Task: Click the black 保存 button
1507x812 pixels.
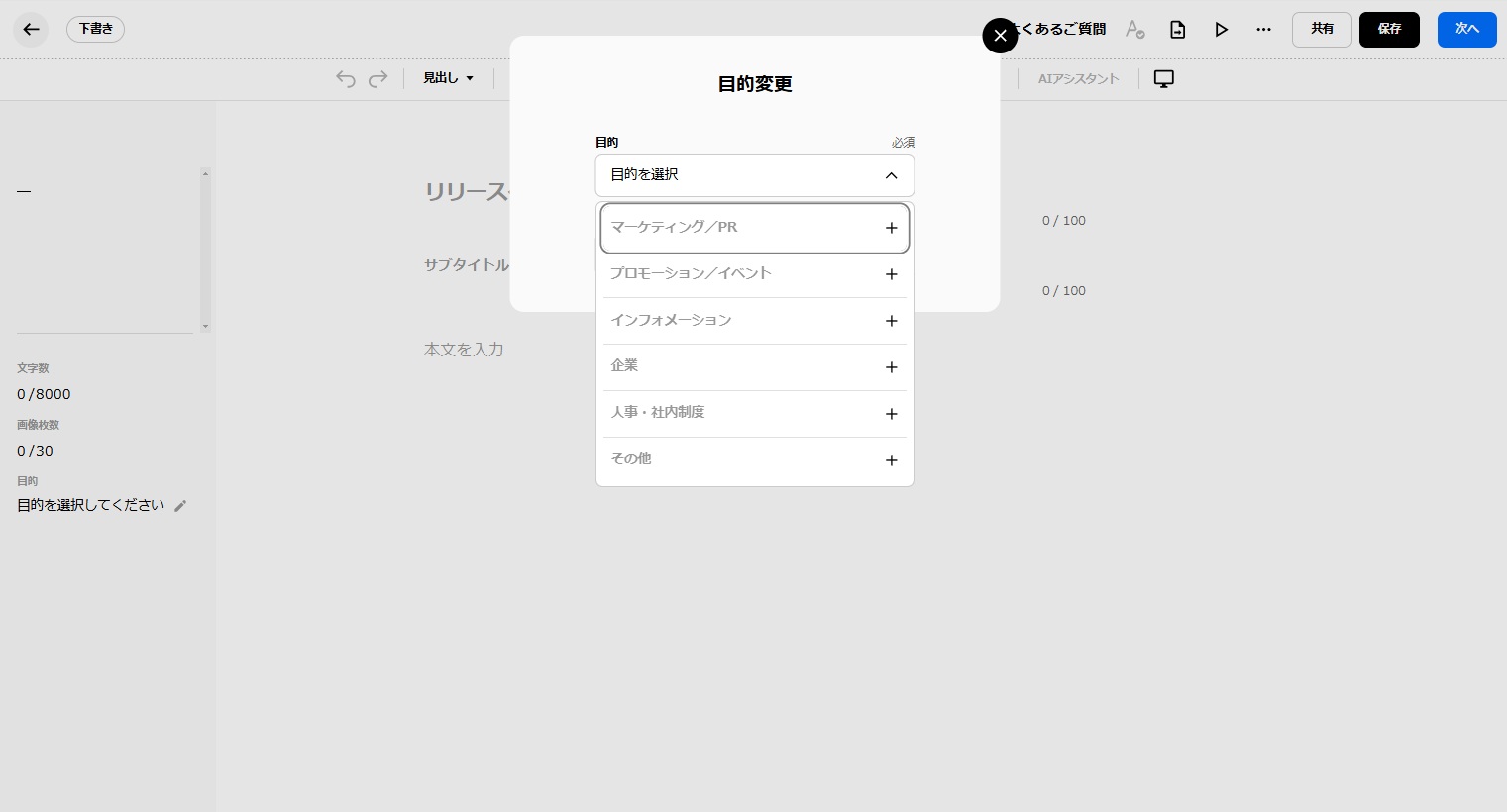Action: [x=1389, y=30]
